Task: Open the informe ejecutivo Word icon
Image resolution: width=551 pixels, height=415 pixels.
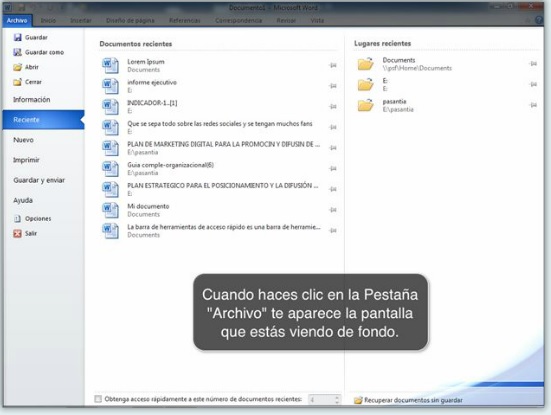Action: pyautogui.click(x=110, y=86)
